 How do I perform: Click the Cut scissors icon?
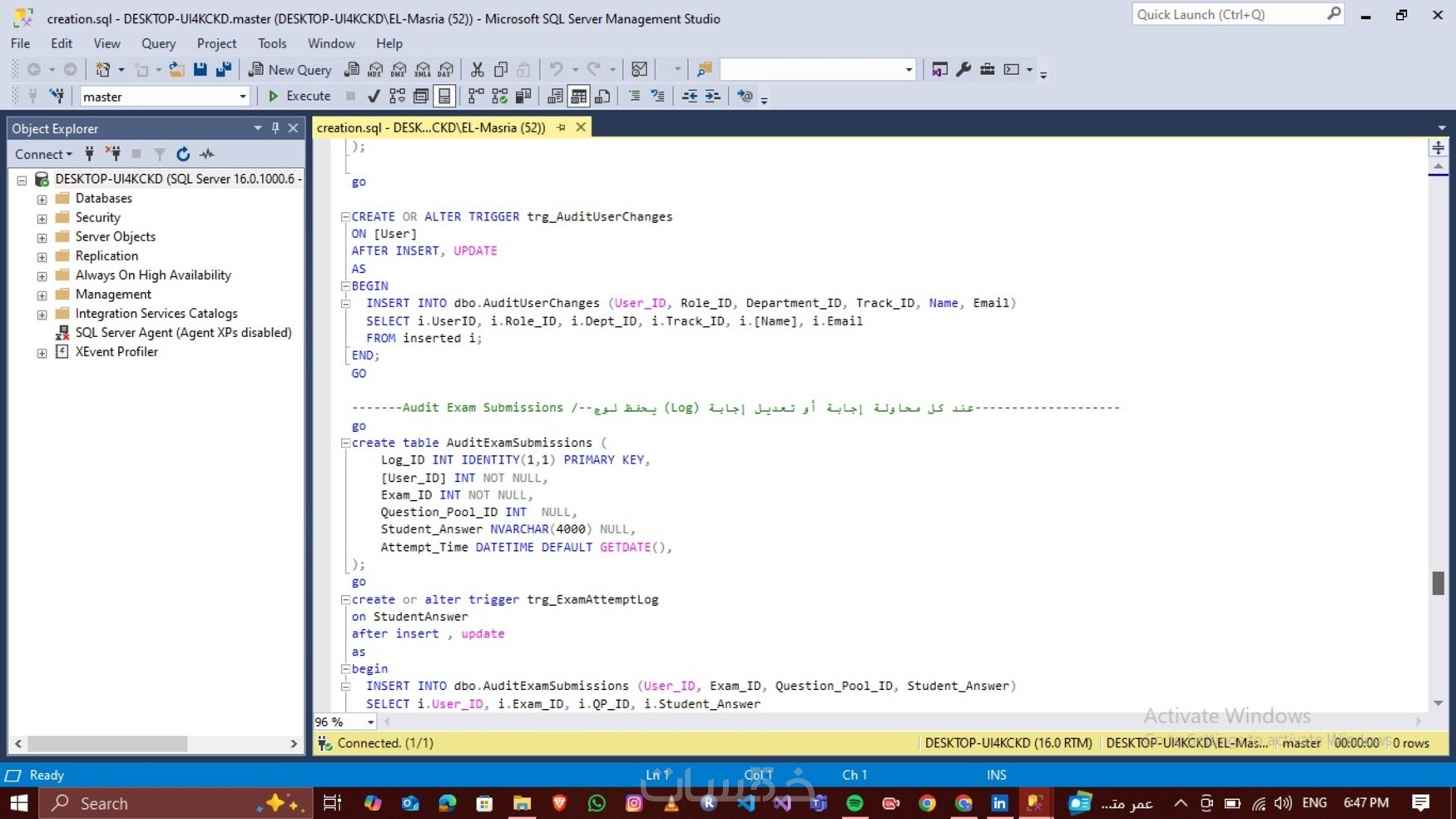pyautogui.click(x=478, y=70)
